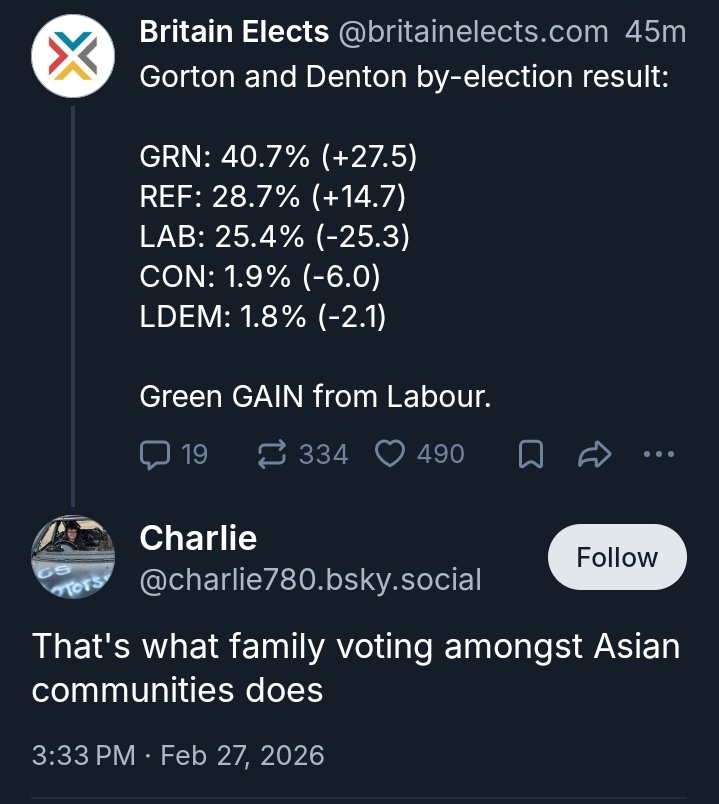
Task: Click the Charlie display name
Action: [198, 538]
